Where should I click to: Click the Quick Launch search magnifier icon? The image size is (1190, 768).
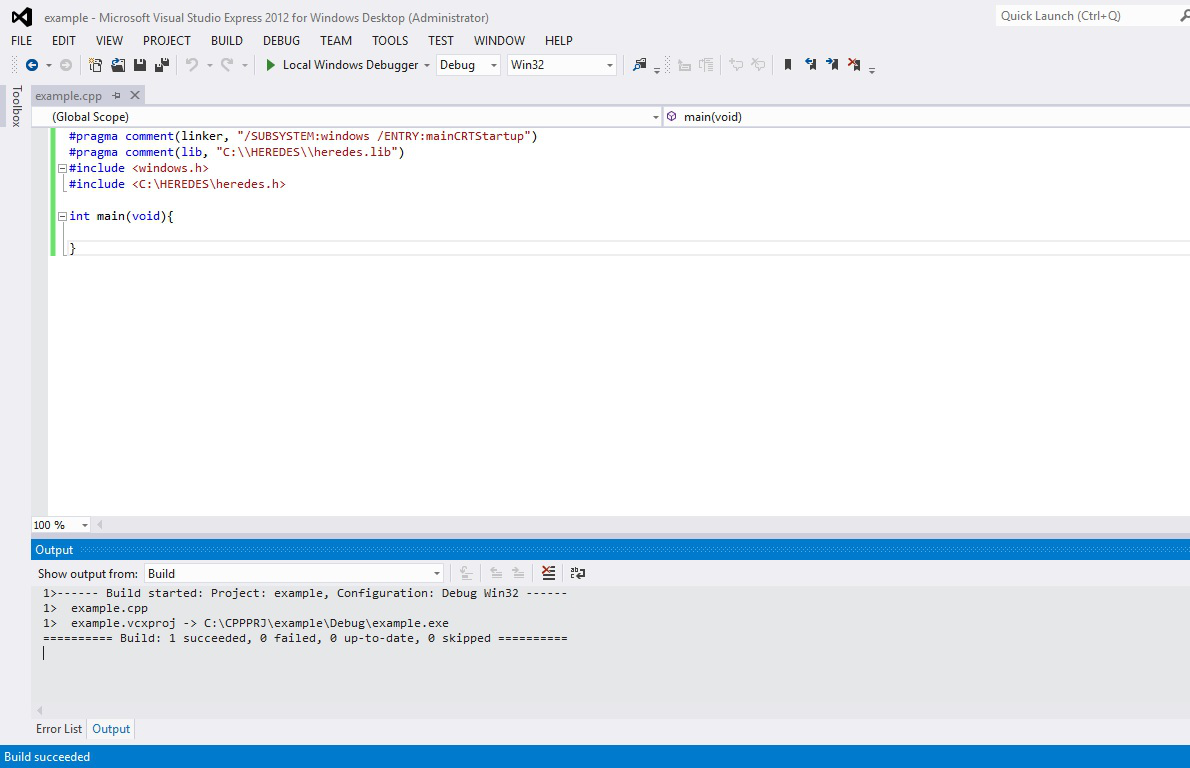(x=1184, y=16)
